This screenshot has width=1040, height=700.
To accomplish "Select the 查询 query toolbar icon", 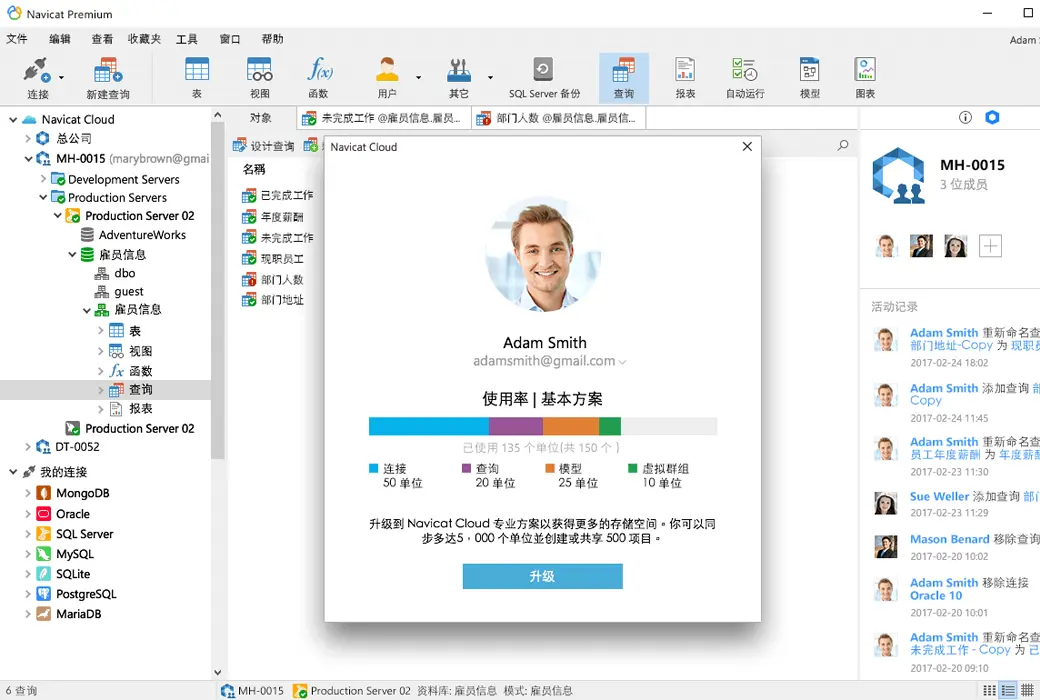I will (623, 78).
